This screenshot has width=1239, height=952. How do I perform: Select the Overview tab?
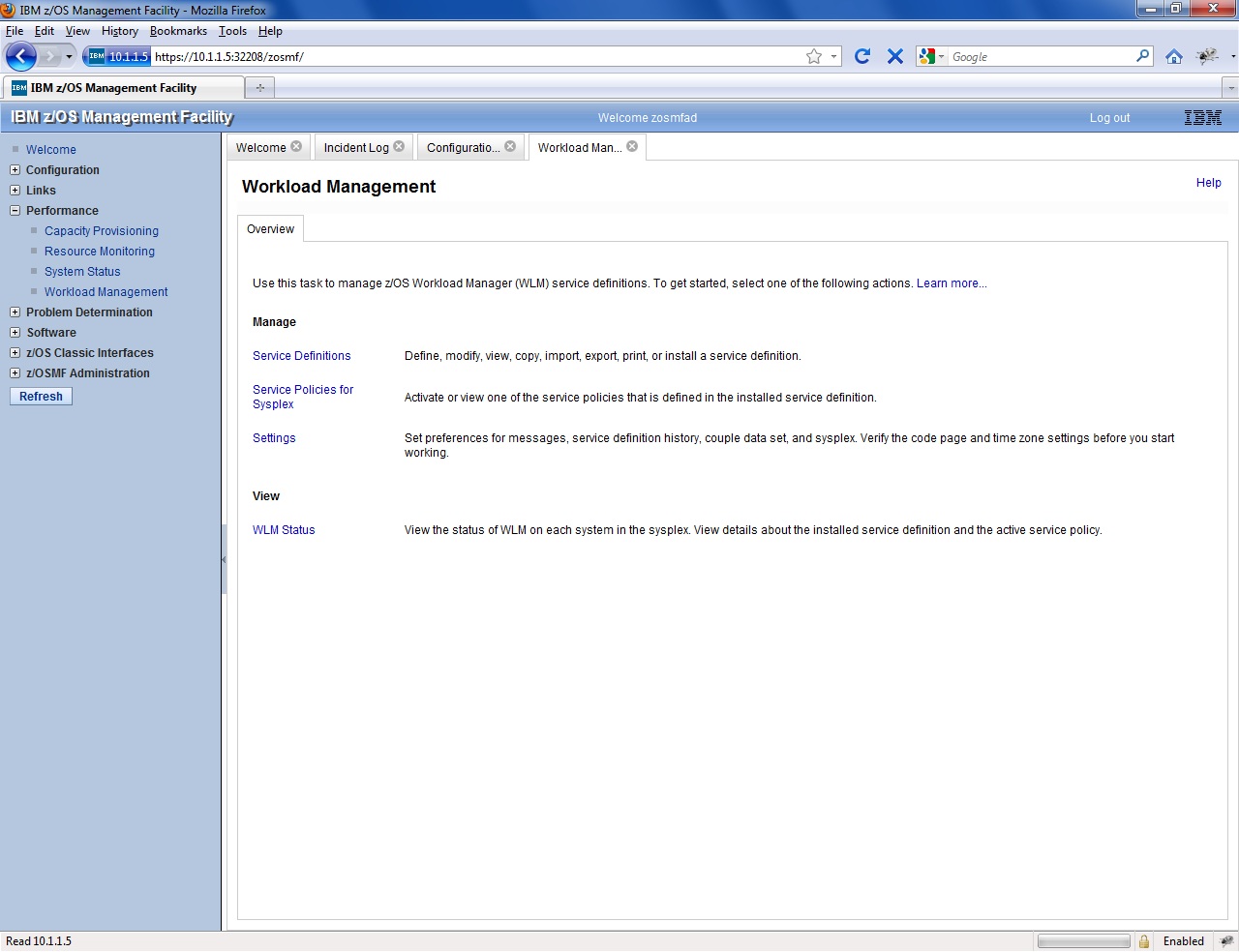coord(270,229)
